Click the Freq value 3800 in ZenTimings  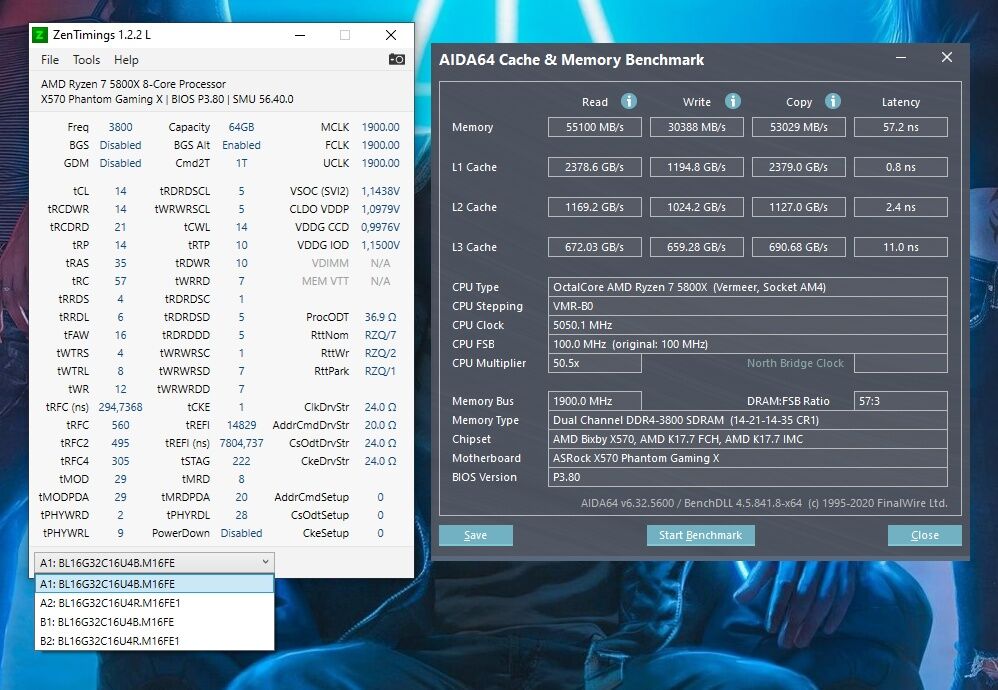(120, 127)
